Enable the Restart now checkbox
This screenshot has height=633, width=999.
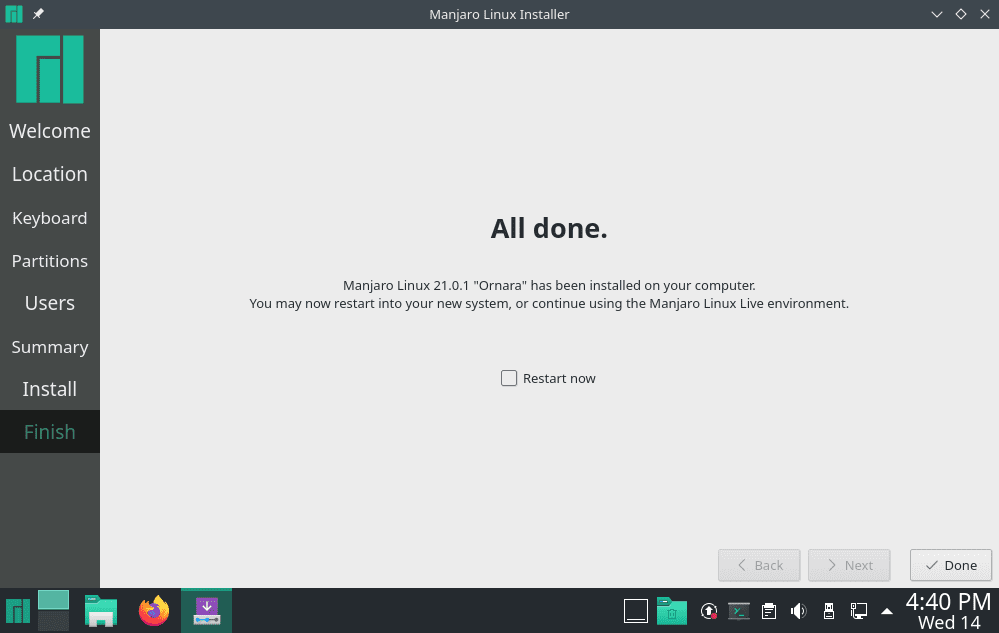pyautogui.click(x=509, y=378)
